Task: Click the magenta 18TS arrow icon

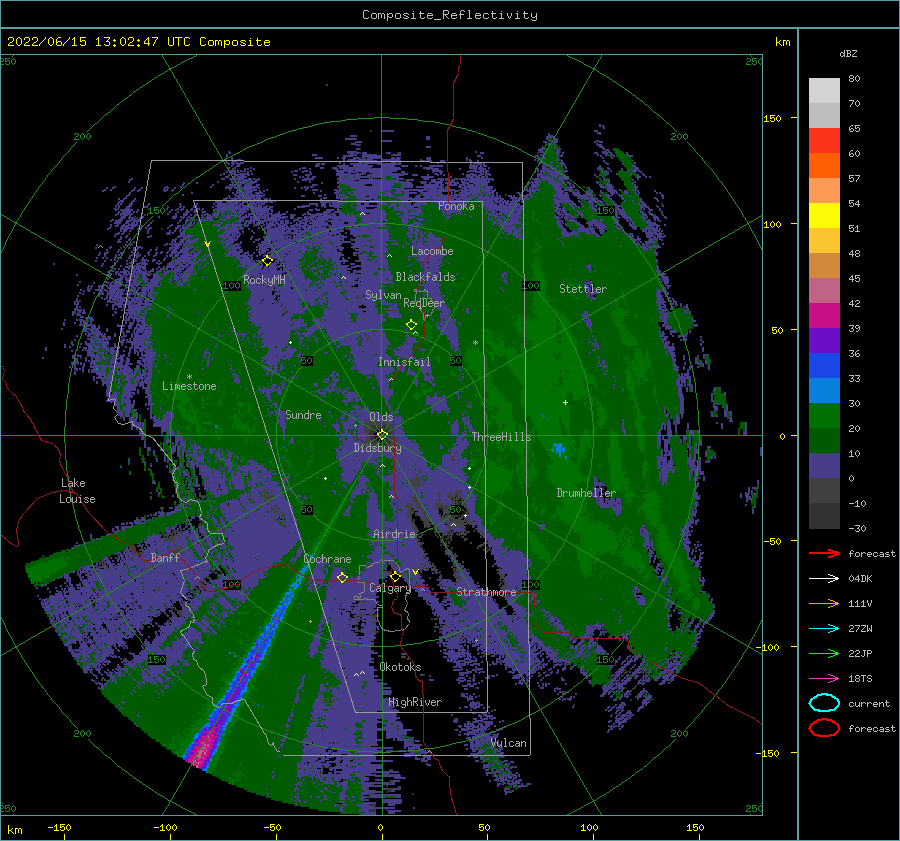Action: [824, 679]
